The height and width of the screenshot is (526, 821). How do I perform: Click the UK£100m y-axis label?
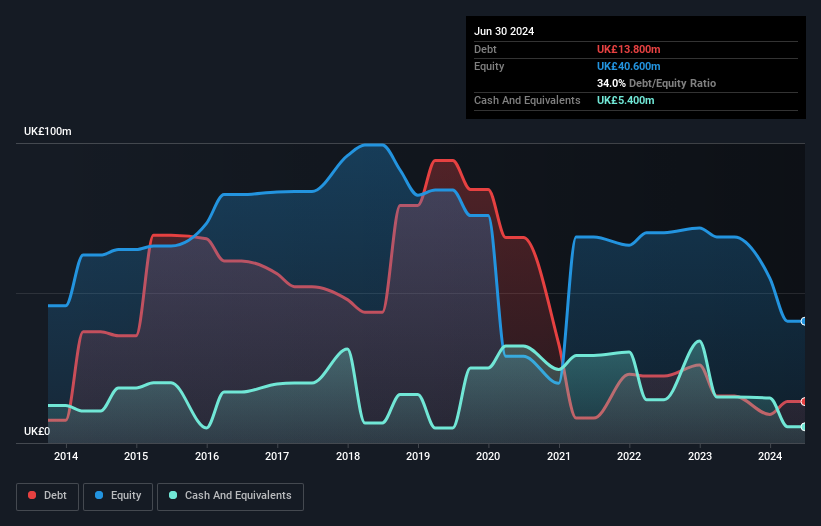tap(48, 131)
